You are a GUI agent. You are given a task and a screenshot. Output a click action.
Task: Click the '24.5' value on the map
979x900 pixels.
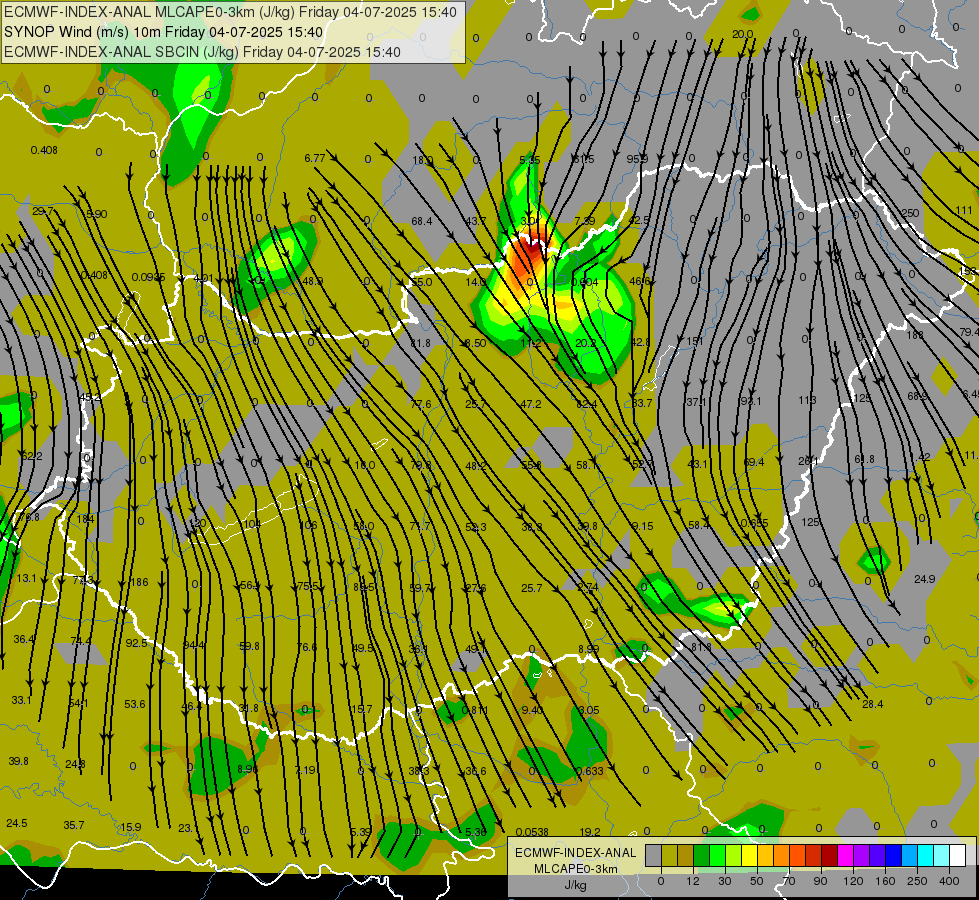pos(17,823)
